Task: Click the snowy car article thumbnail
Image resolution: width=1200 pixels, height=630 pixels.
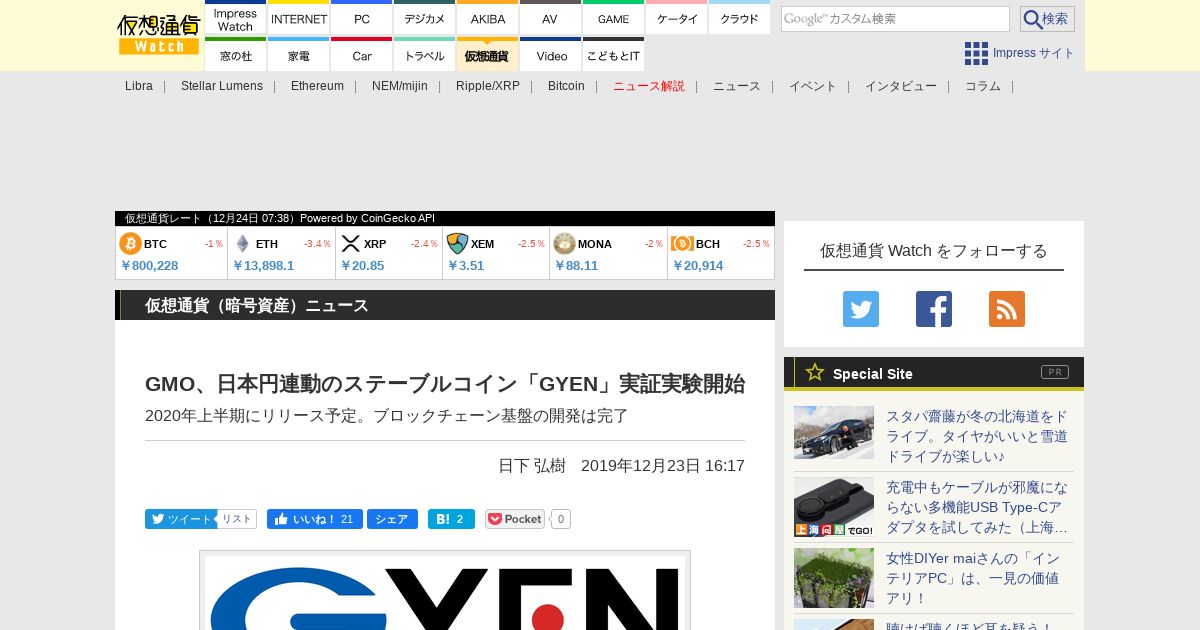Action: 834,432
